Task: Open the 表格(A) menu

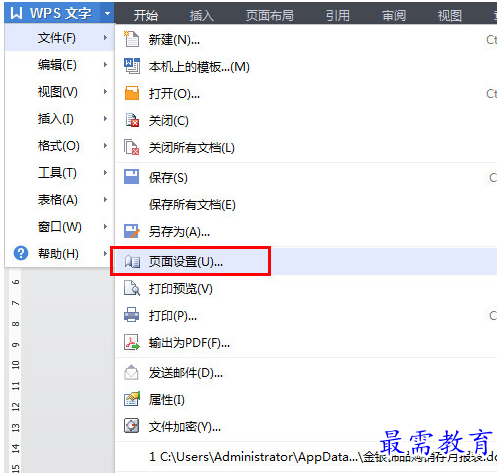Action: tap(59, 199)
